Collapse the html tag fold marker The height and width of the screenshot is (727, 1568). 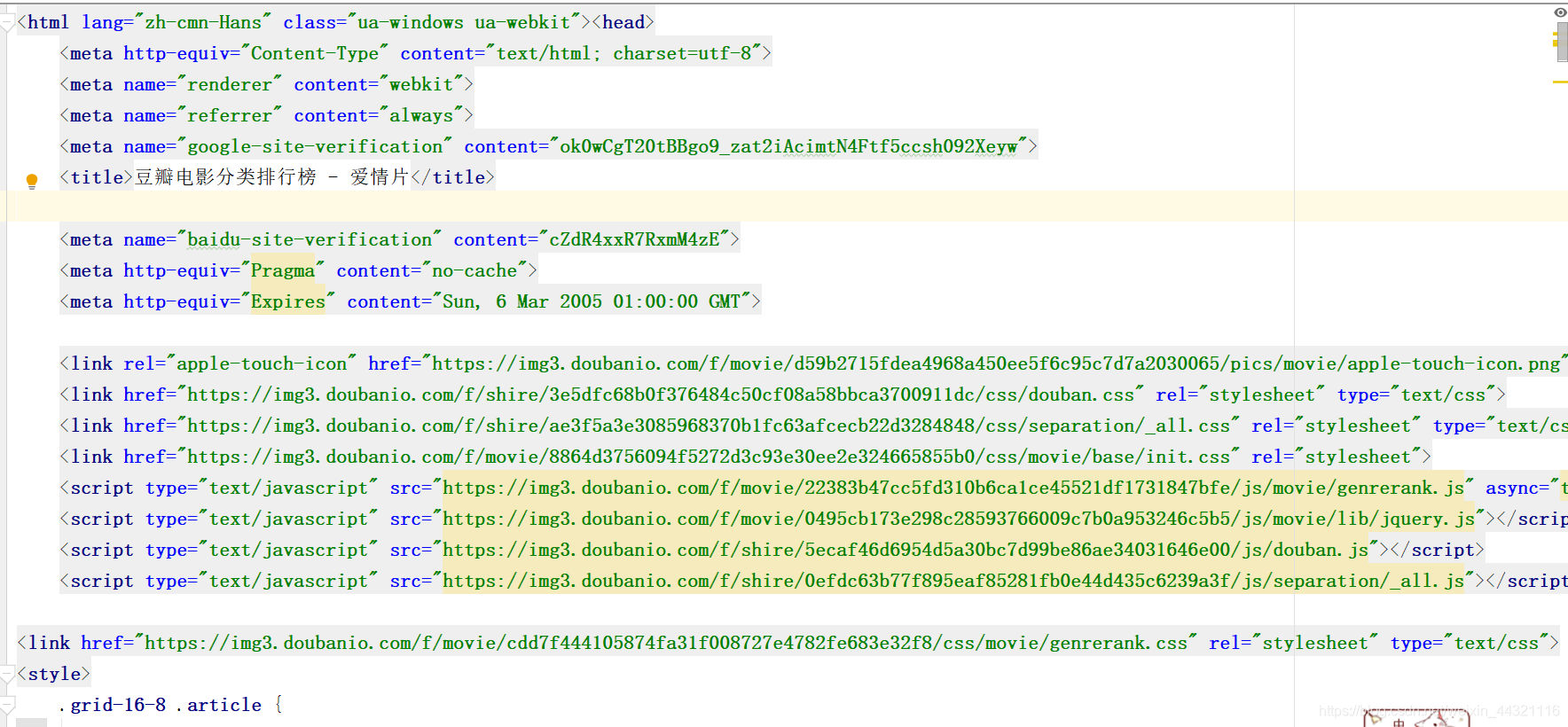pyautogui.click(x=8, y=23)
